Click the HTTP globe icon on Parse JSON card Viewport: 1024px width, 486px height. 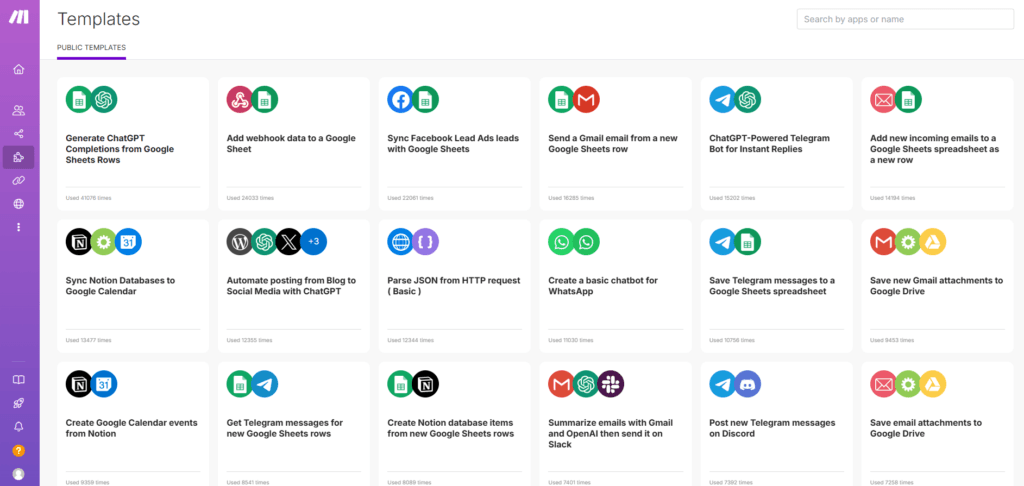(400, 242)
